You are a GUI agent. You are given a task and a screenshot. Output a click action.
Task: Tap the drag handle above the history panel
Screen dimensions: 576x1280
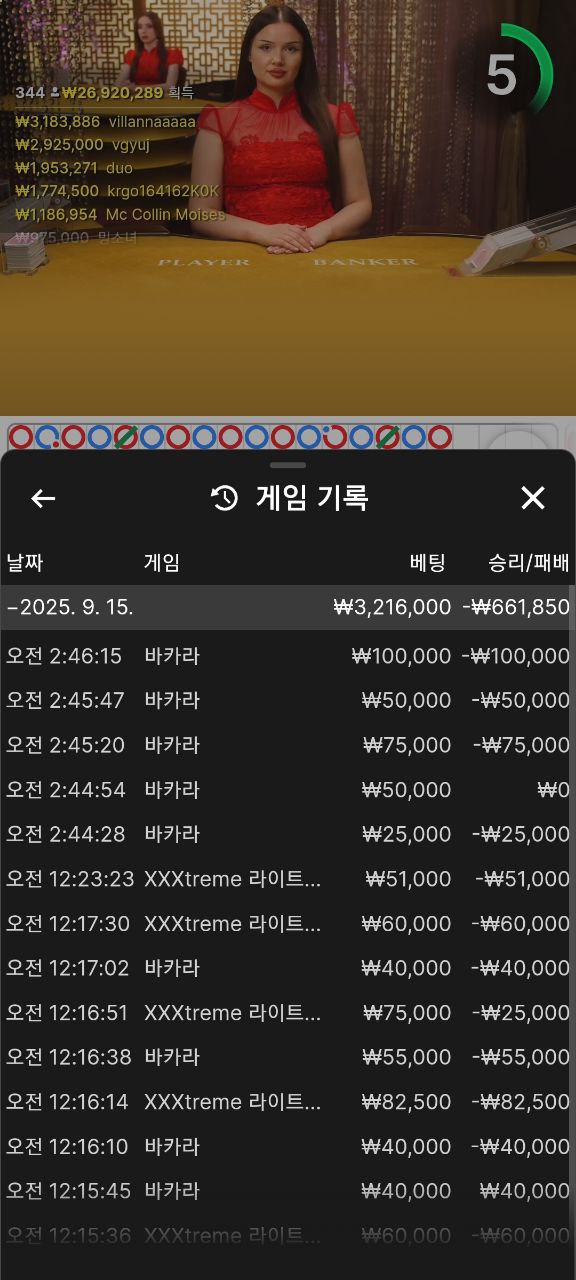click(288, 465)
